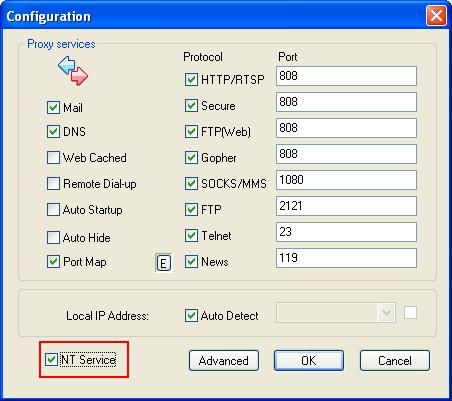Viewport: 452px width, 401px height.
Task: Click the blue and red proxy arrows icon
Action: click(x=73, y=71)
